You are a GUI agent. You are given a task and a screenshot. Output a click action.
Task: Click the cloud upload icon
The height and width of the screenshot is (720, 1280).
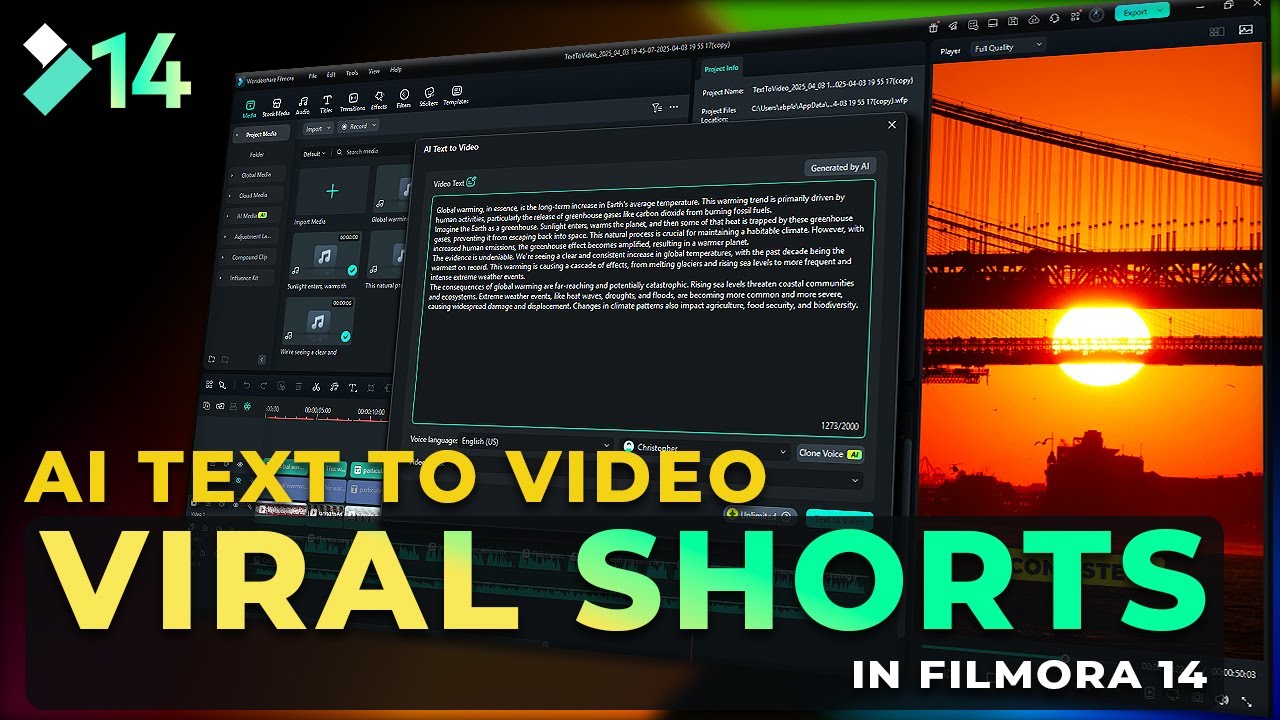click(x=1033, y=19)
